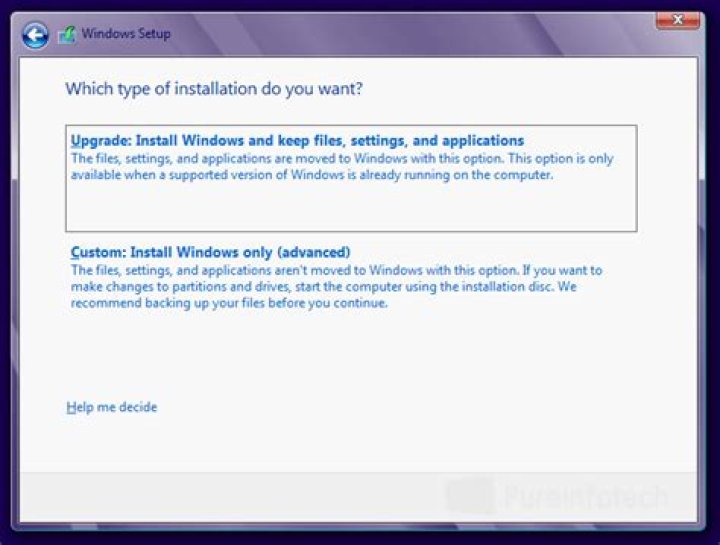Click the Windows Setup title bar icon
The width and height of the screenshot is (720, 545).
67,35
